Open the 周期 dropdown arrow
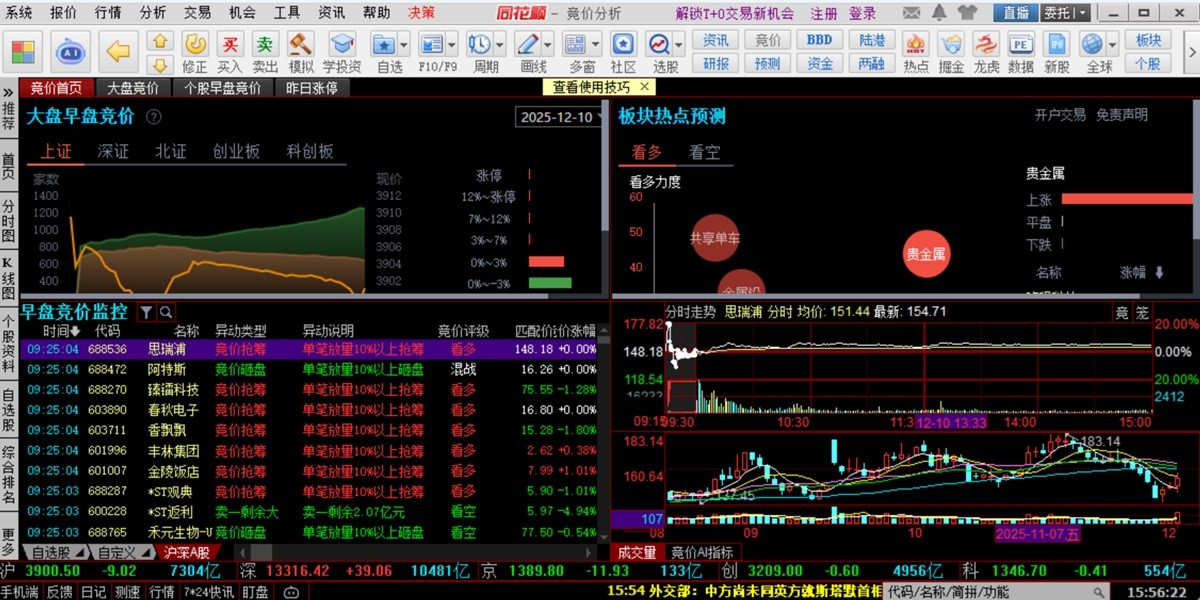Image resolution: width=1200 pixels, height=600 pixels. 500,44
